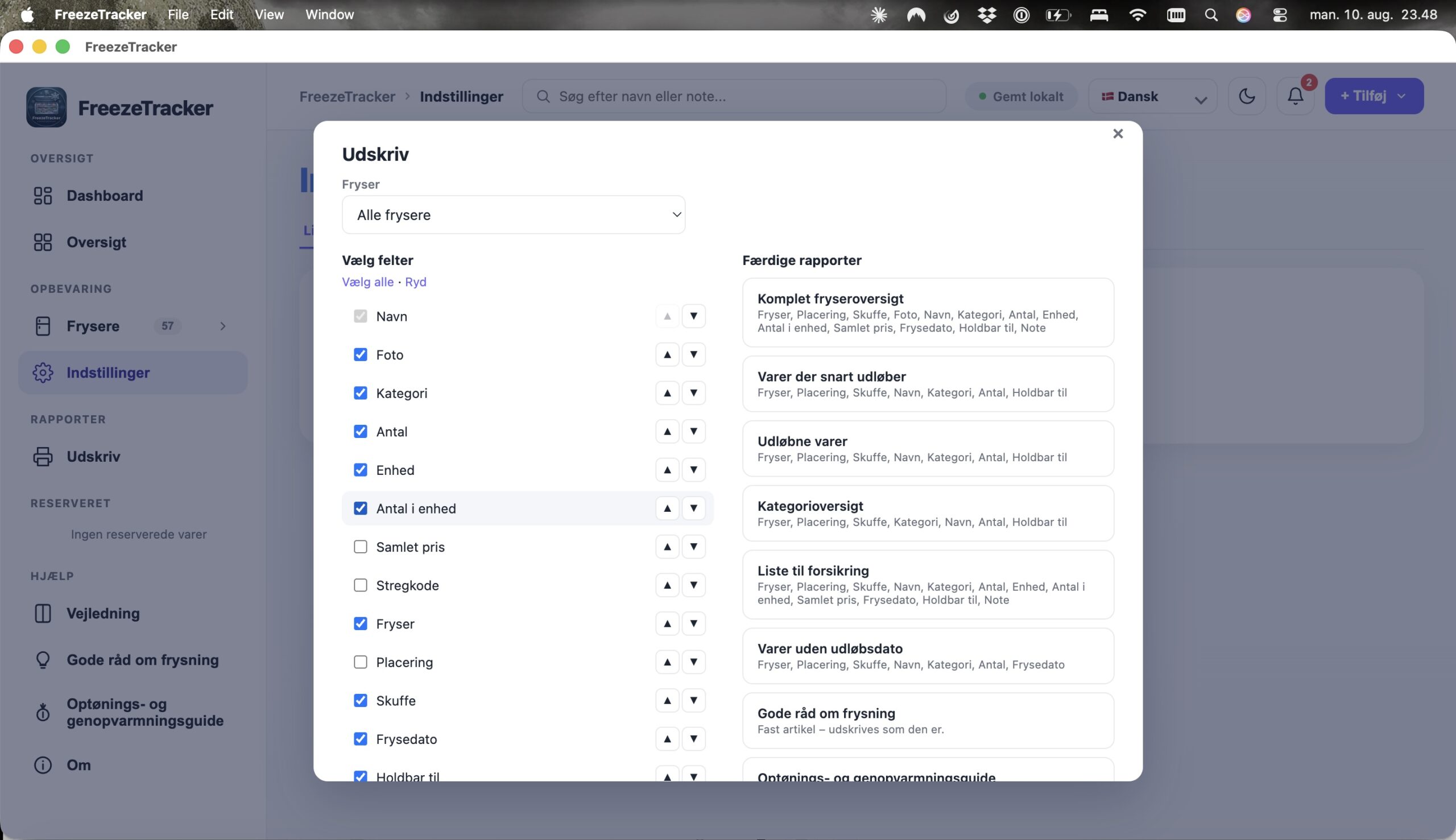The width and height of the screenshot is (1456, 840).
Task: Open Dashboard in the sidebar
Action: [133, 196]
